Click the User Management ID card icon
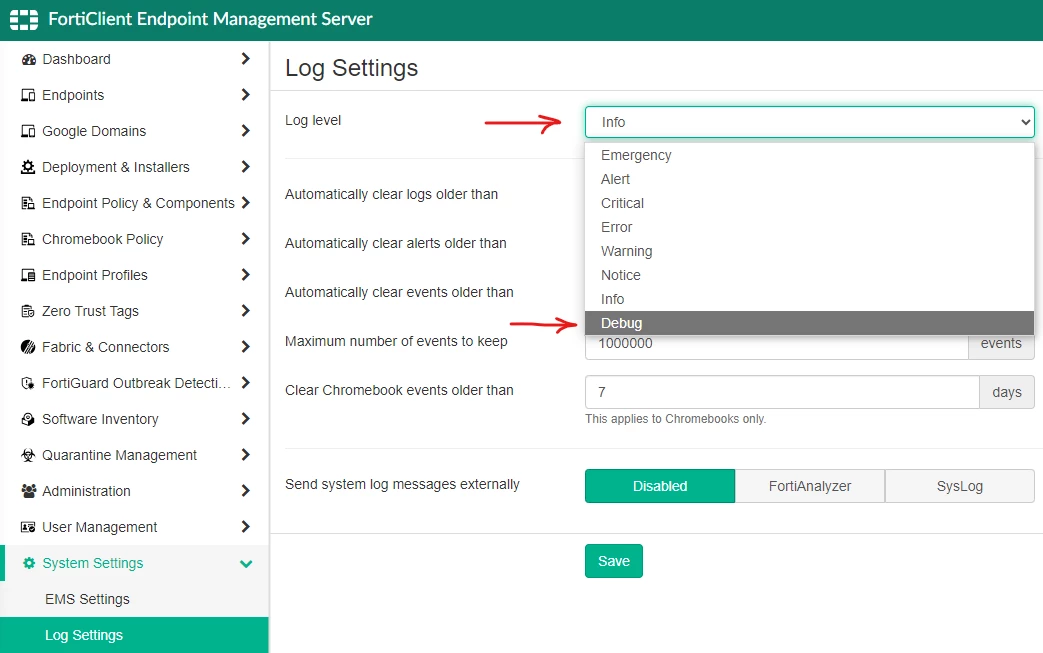Image resolution: width=1043 pixels, height=653 pixels. tap(28, 527)
